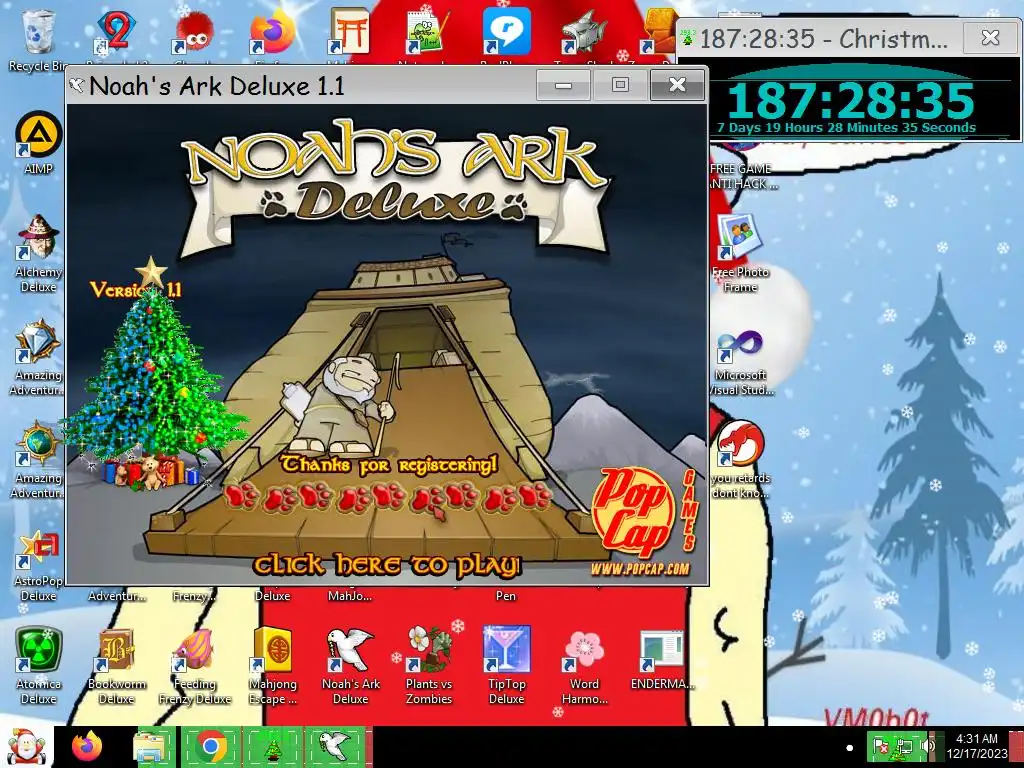Launch Microsoft Visual Studio shortcut
1024x768 pixels.
pos(740,362)
